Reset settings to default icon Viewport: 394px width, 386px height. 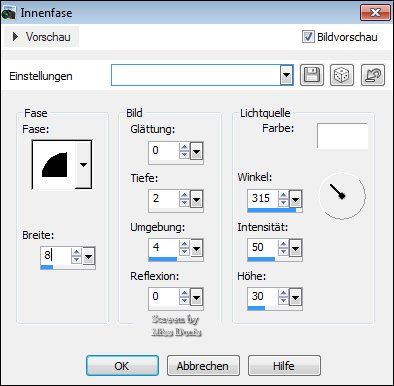pyautogui.click(x=373, y=75)
